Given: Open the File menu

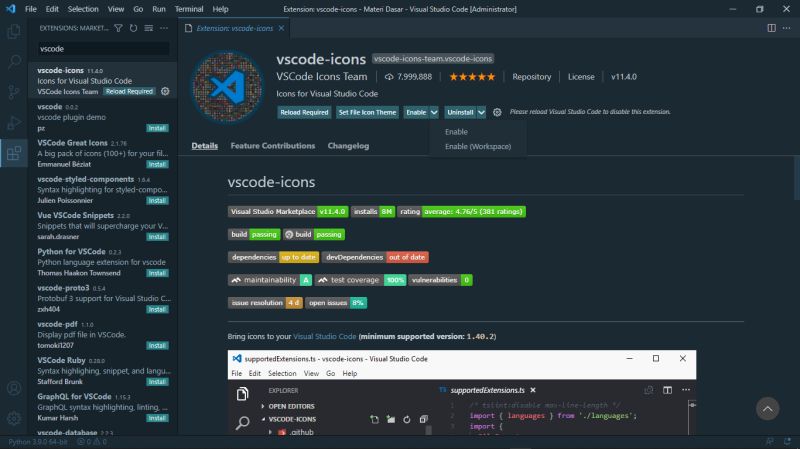Looking at the screenshot, I should (x=31, y=9).
